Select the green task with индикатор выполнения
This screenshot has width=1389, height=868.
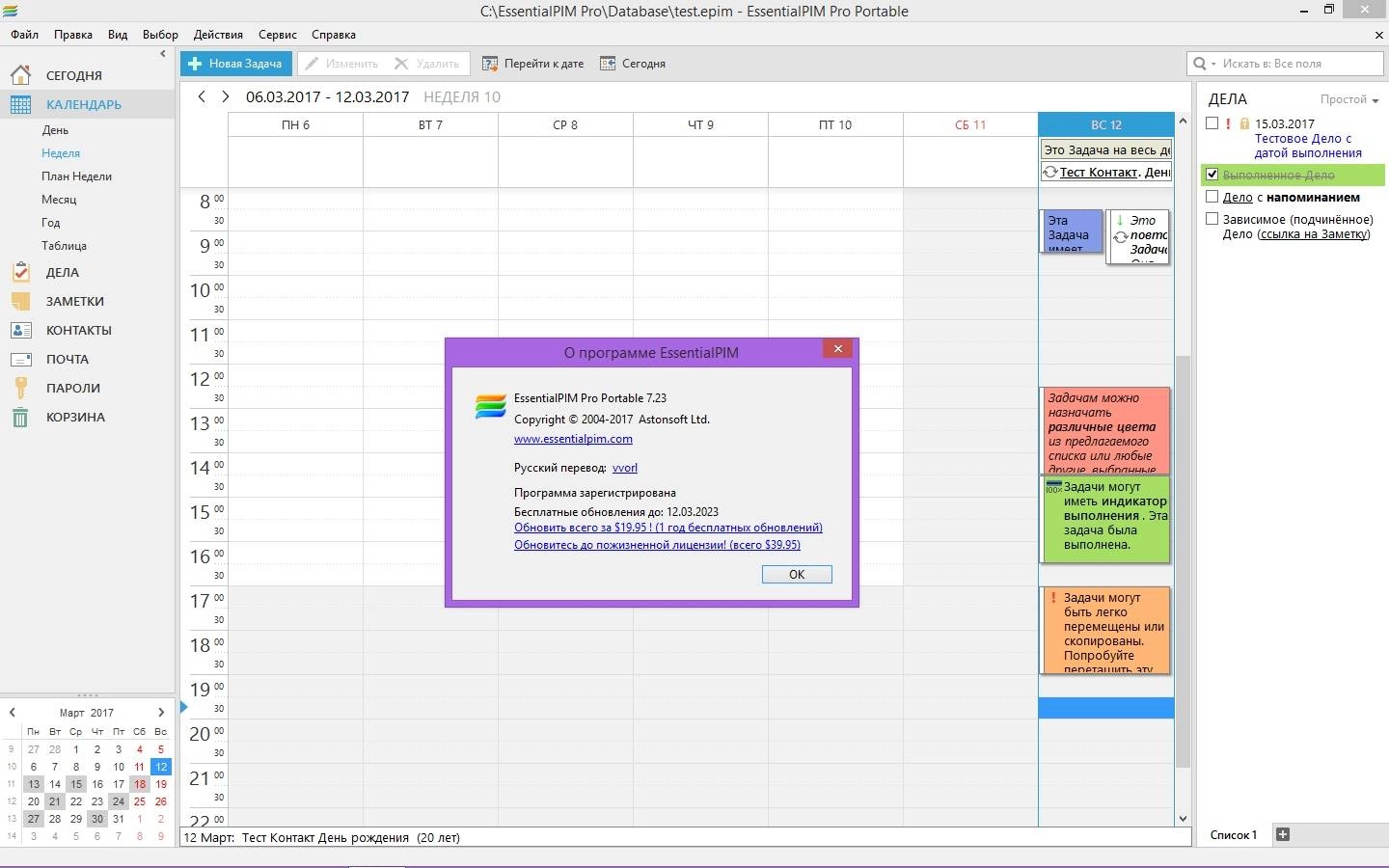coord(1105,520)
